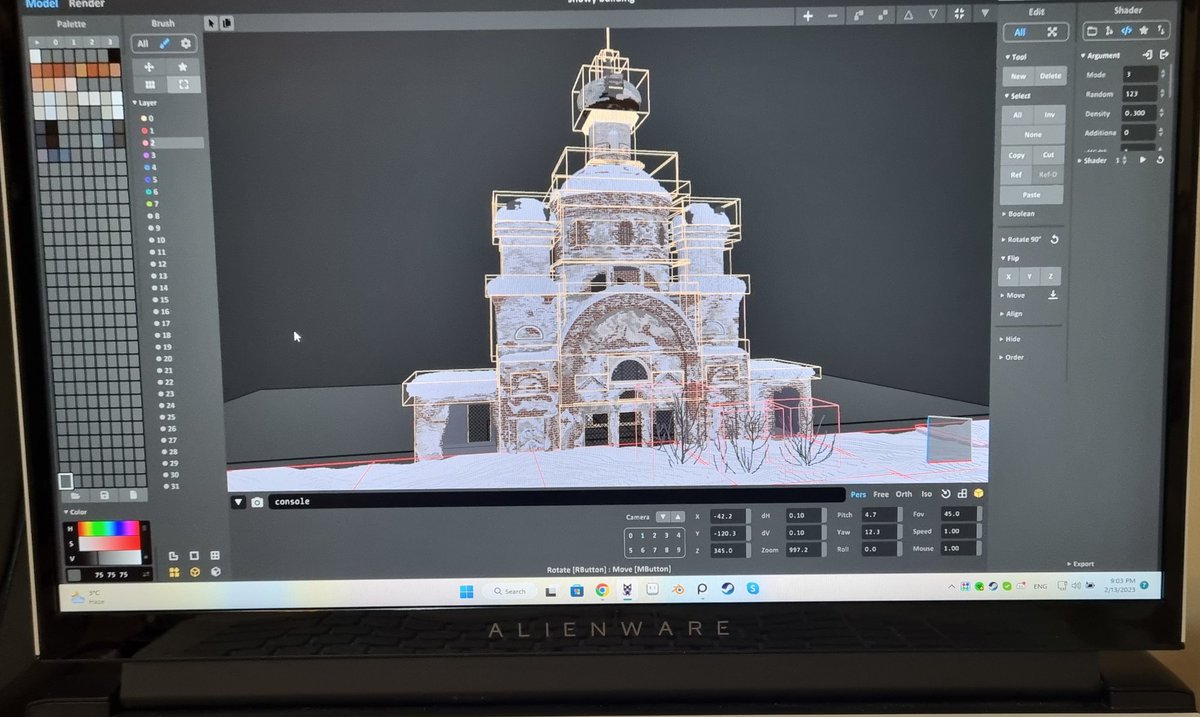This screenshot has height=717, width=1200.
Task: Click the export argument icon
Action: coord(1163,55)
